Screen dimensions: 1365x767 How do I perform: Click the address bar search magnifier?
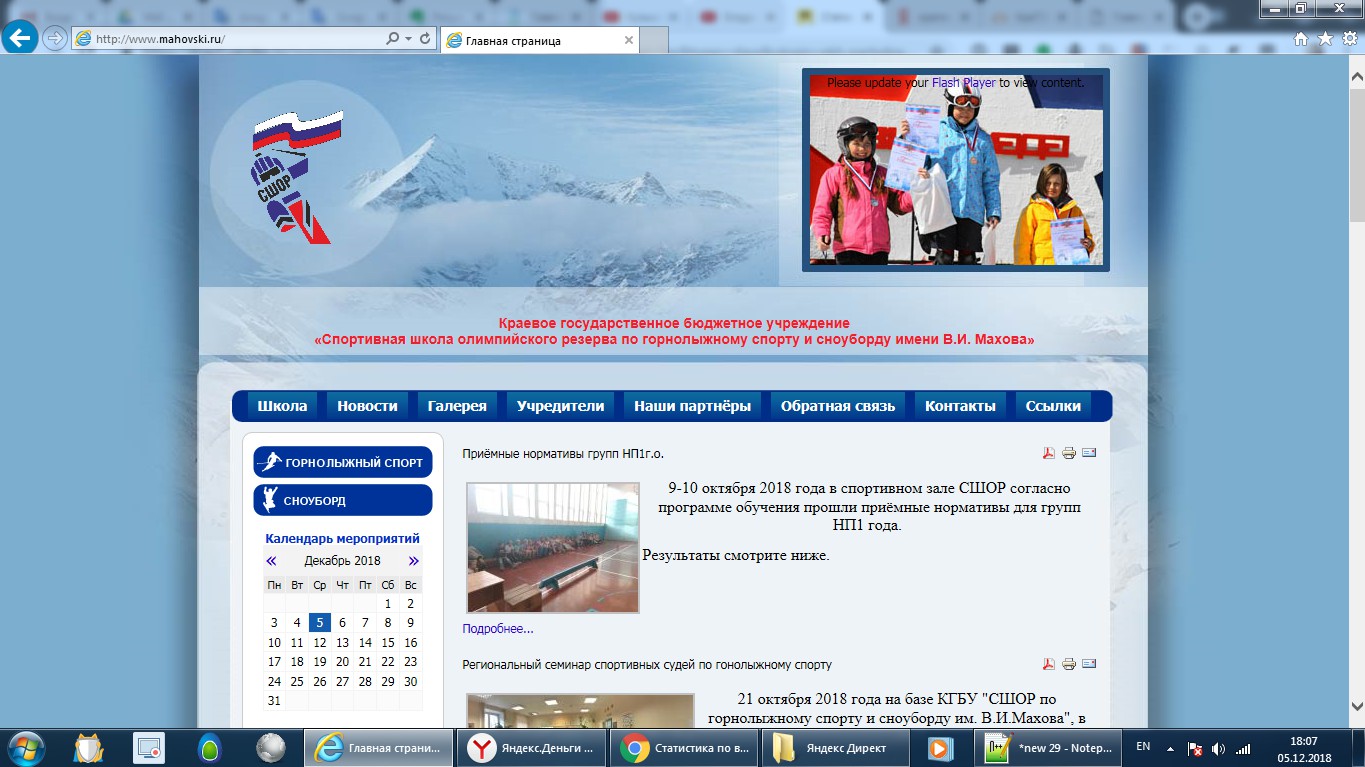coord(393,39)
